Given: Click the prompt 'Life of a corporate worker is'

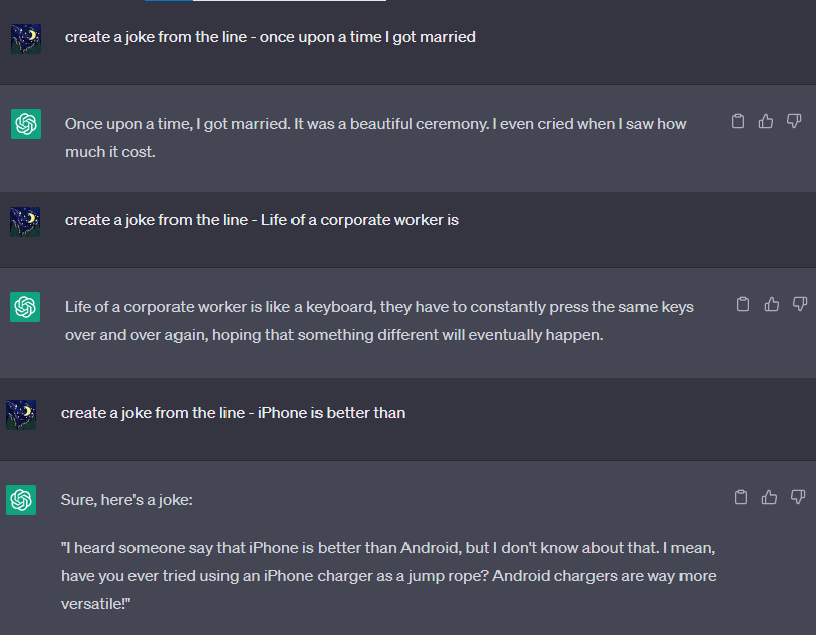Looking at the screenshot, I should (360, 220).
